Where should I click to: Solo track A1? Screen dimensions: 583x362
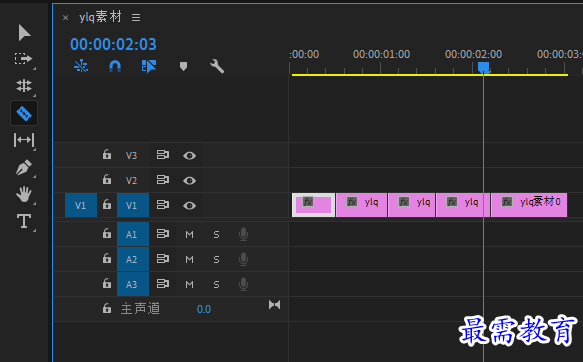(x=216, y=235)
